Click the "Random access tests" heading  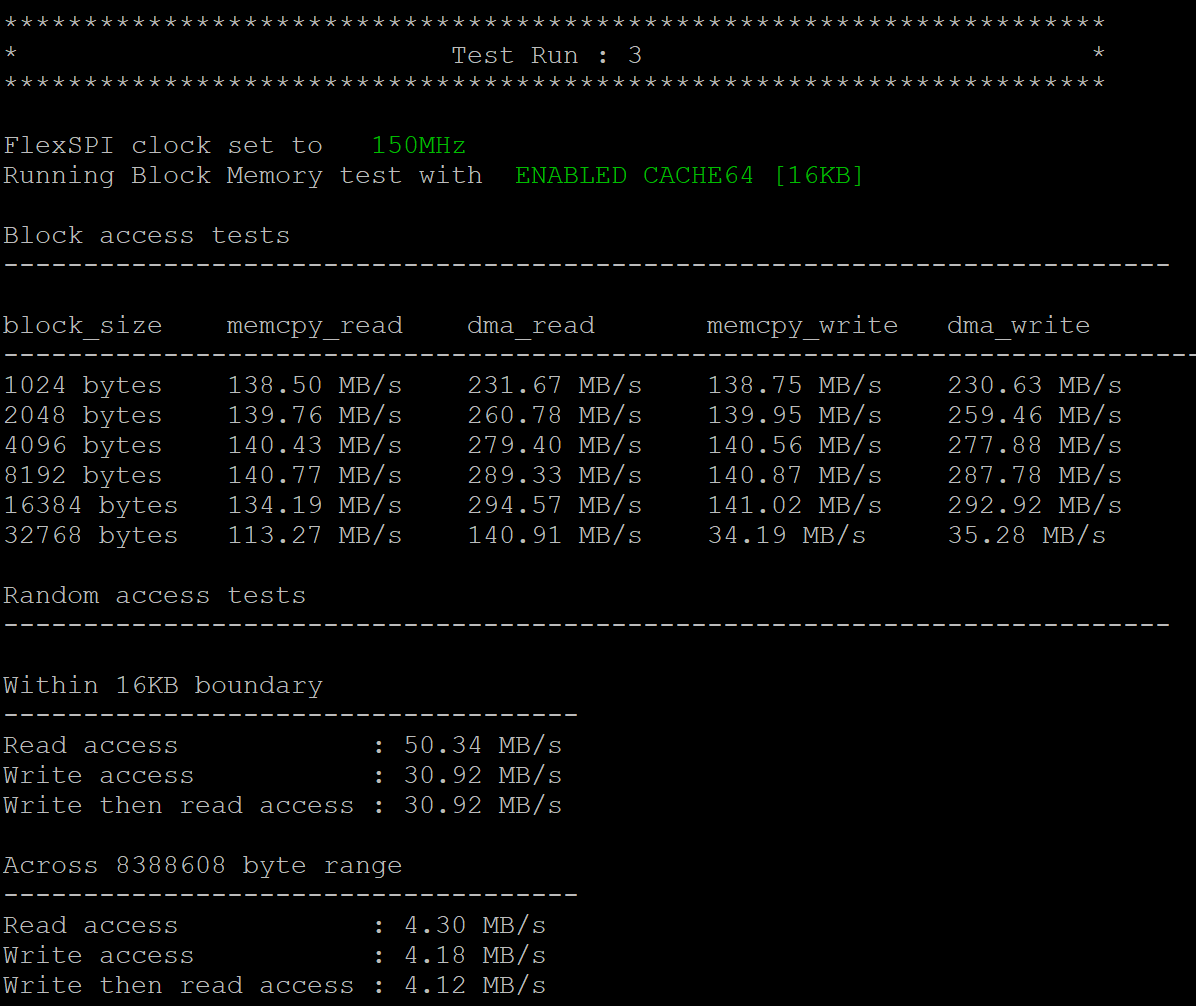pos(154,596)
